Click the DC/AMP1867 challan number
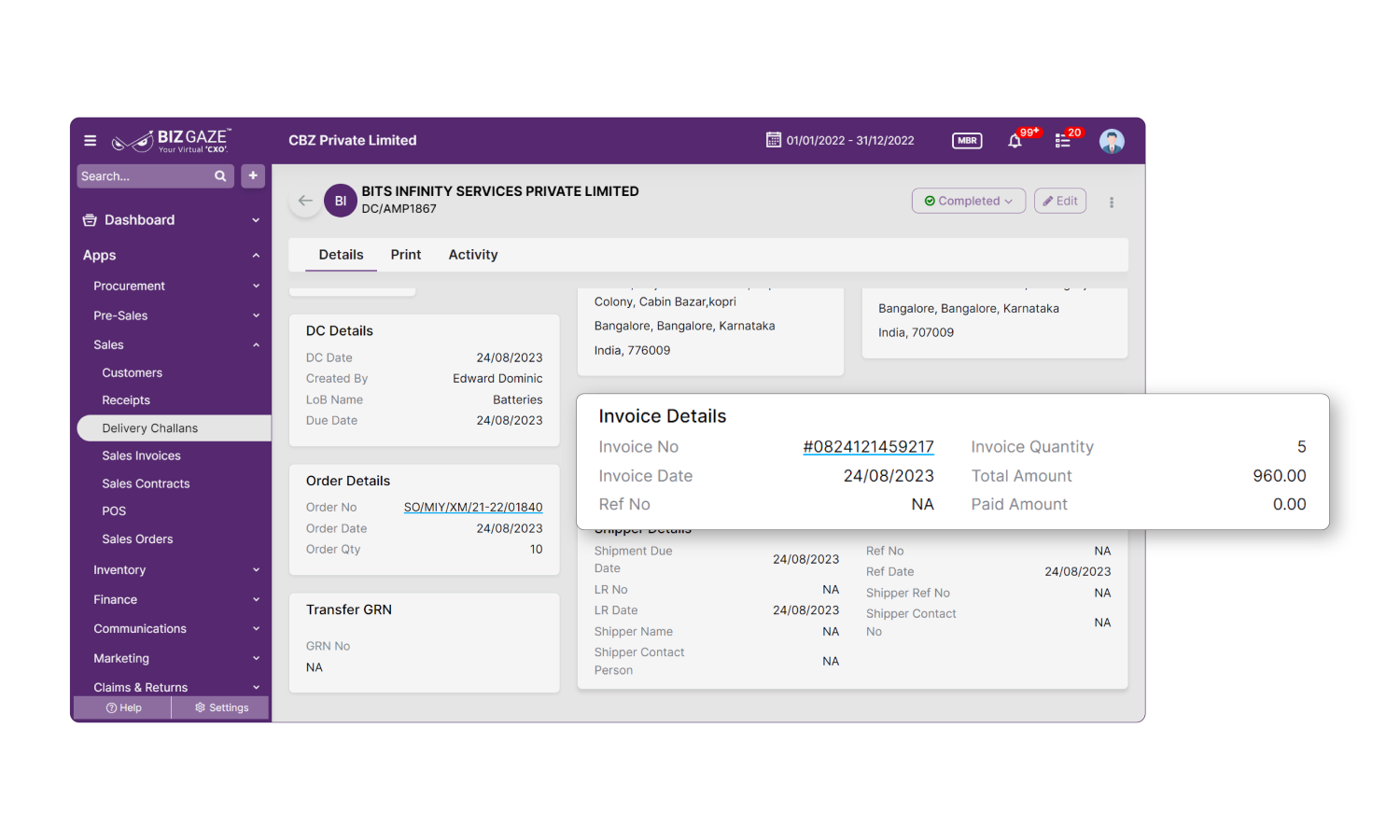Image resolution: width=1400 pixels, height=840 pixels. pos(399,209)
